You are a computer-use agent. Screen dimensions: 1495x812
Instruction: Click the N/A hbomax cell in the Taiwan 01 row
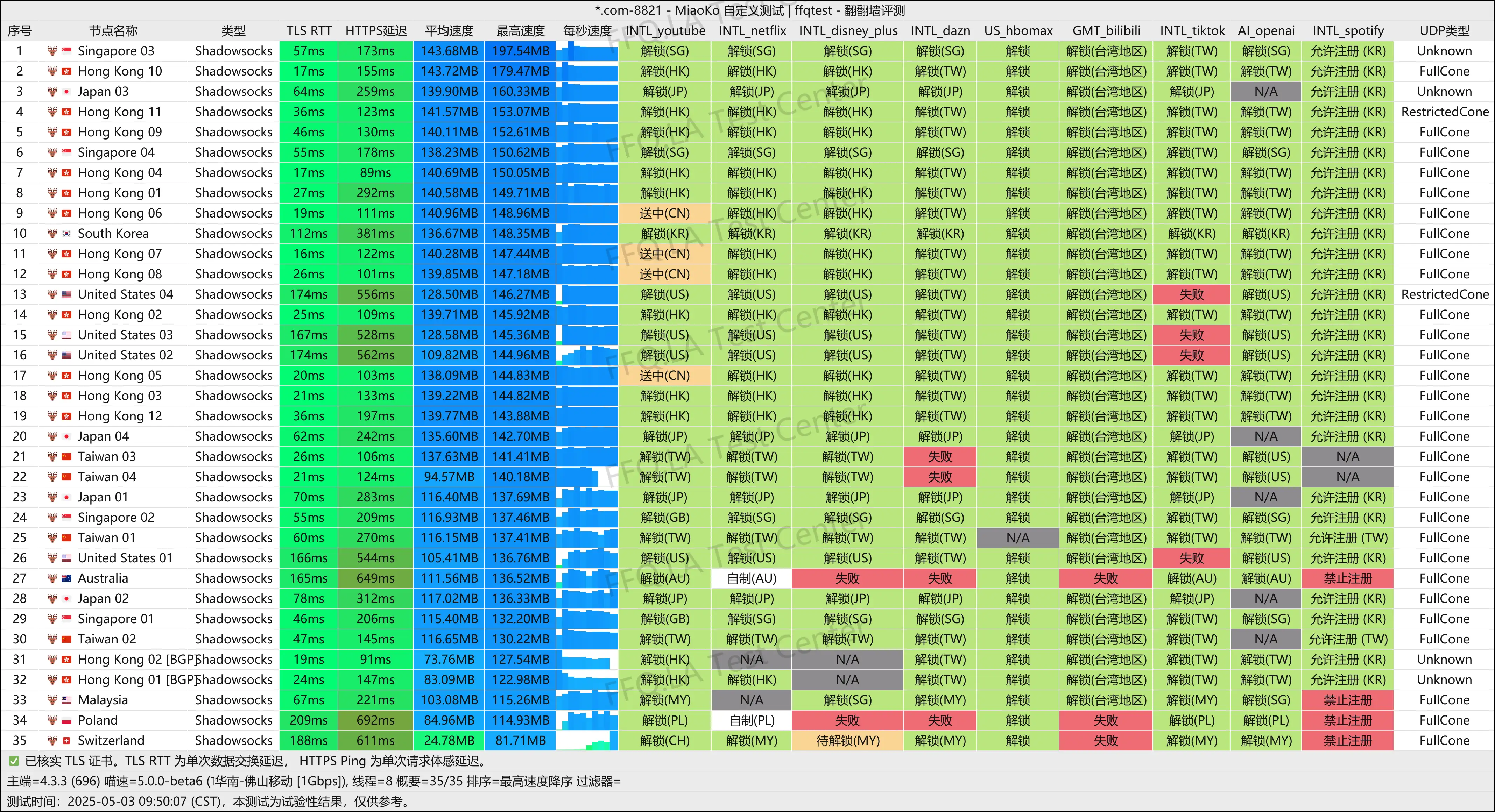[x=1018, y=537]
